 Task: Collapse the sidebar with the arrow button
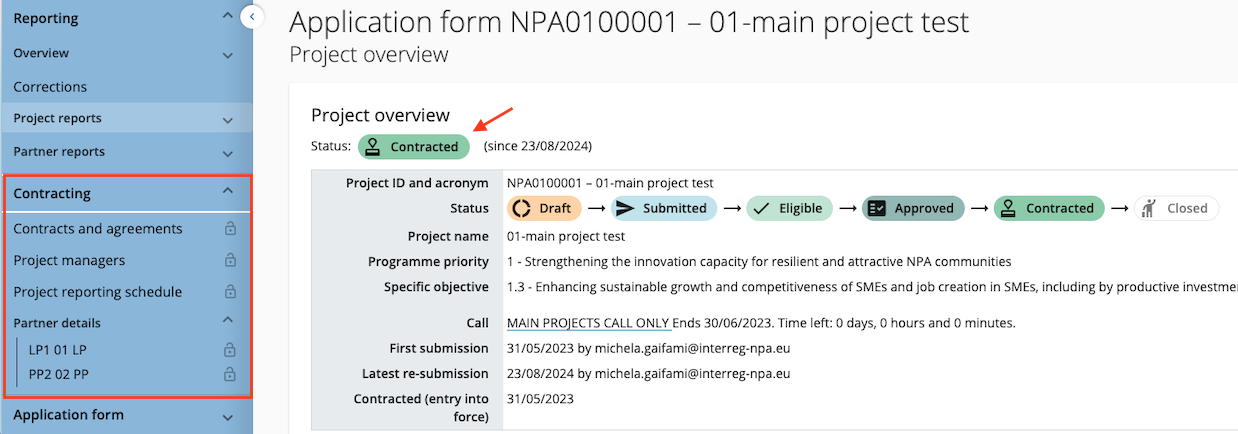point(252,16)
